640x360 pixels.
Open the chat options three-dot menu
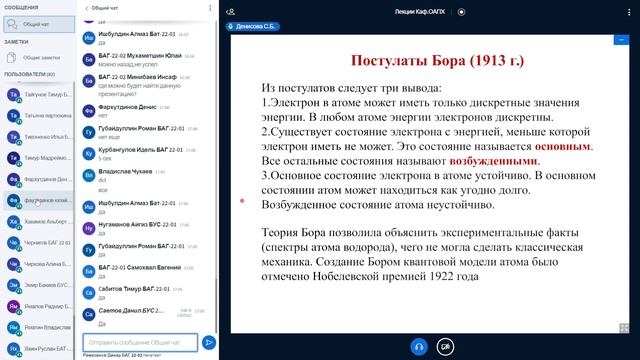(210, 8)
